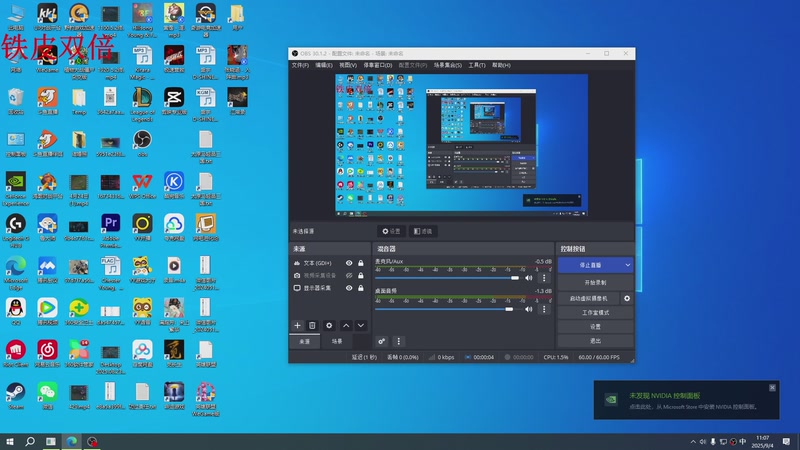This screenshot has width=800, height=450.
Task: Open 麦克风/Aux channel three-dot options
Action: 544,278
